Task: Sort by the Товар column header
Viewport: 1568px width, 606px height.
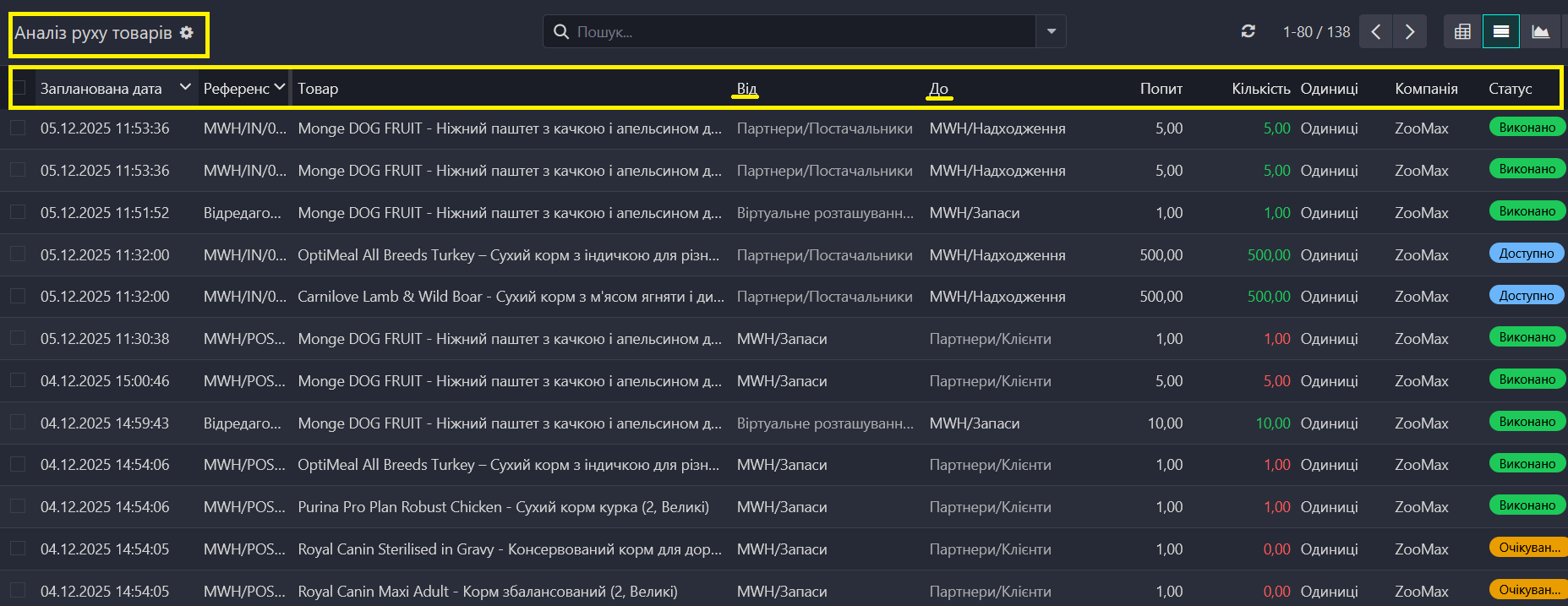Action: (x=318, y=89)
